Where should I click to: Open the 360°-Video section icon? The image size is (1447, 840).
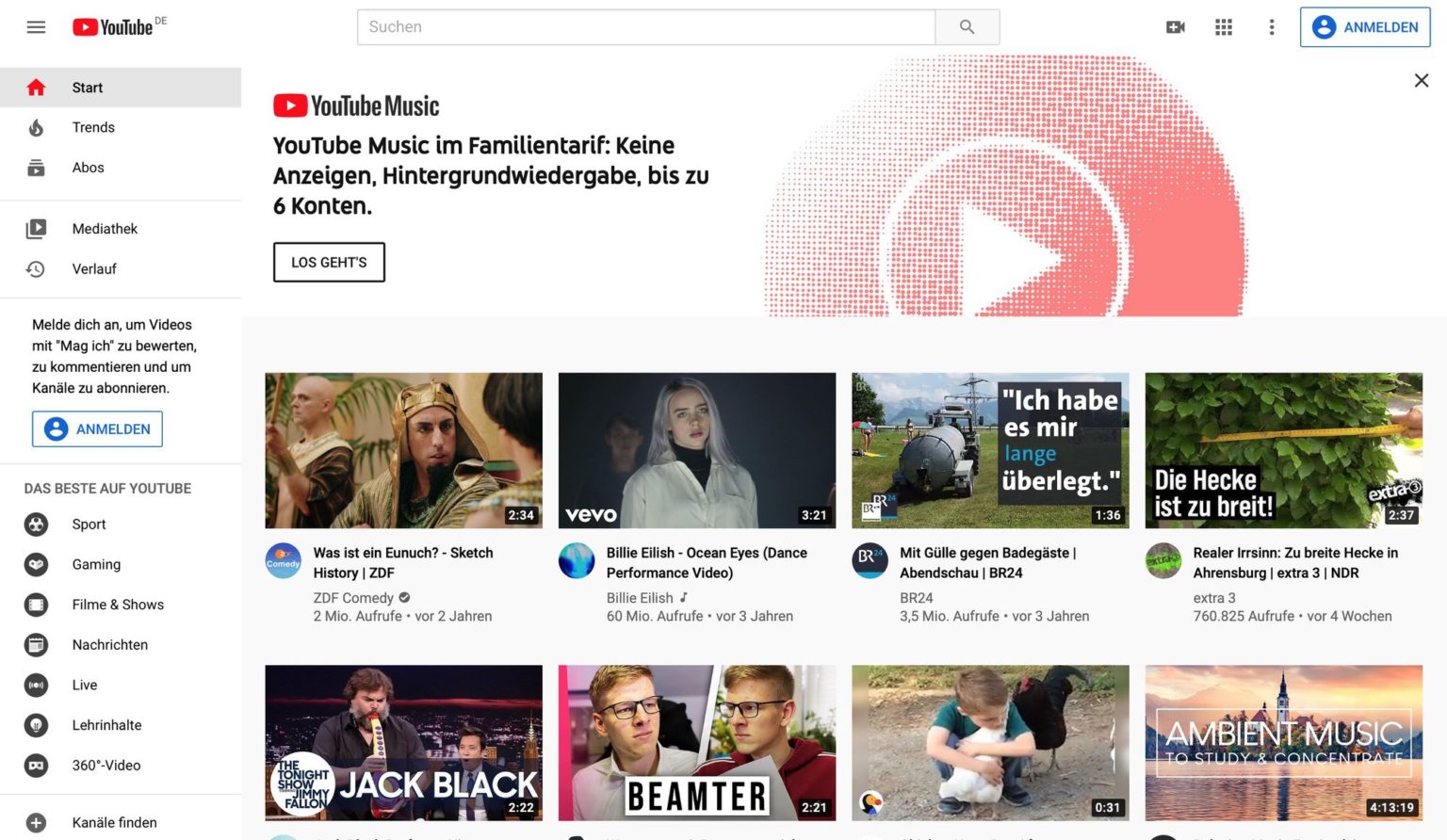click(x=36, y=765)
